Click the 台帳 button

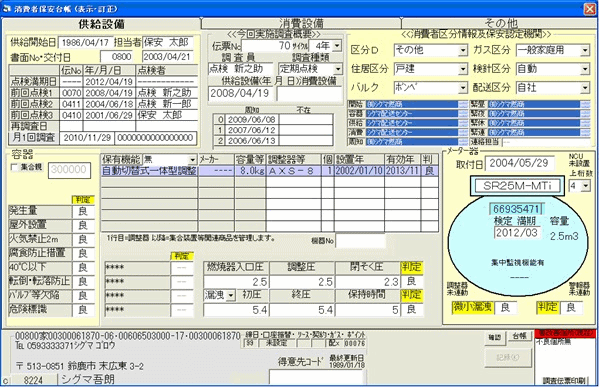point(519,337)
